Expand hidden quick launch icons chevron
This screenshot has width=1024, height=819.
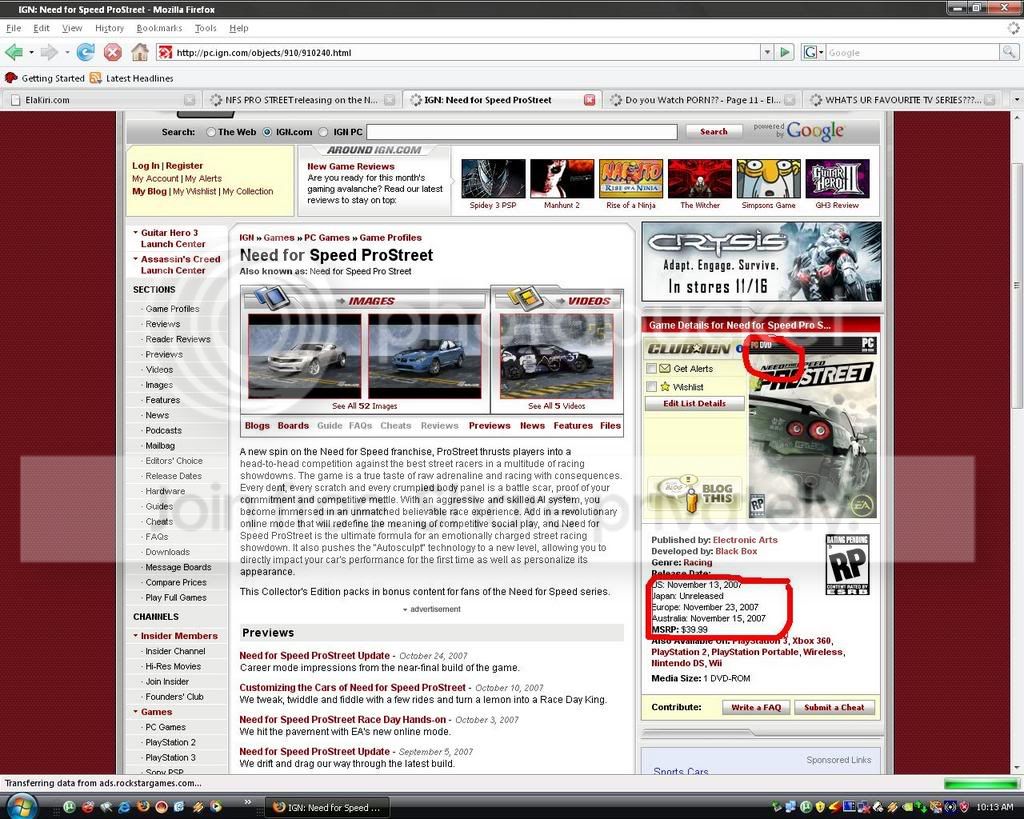click(x=248, y=802)
